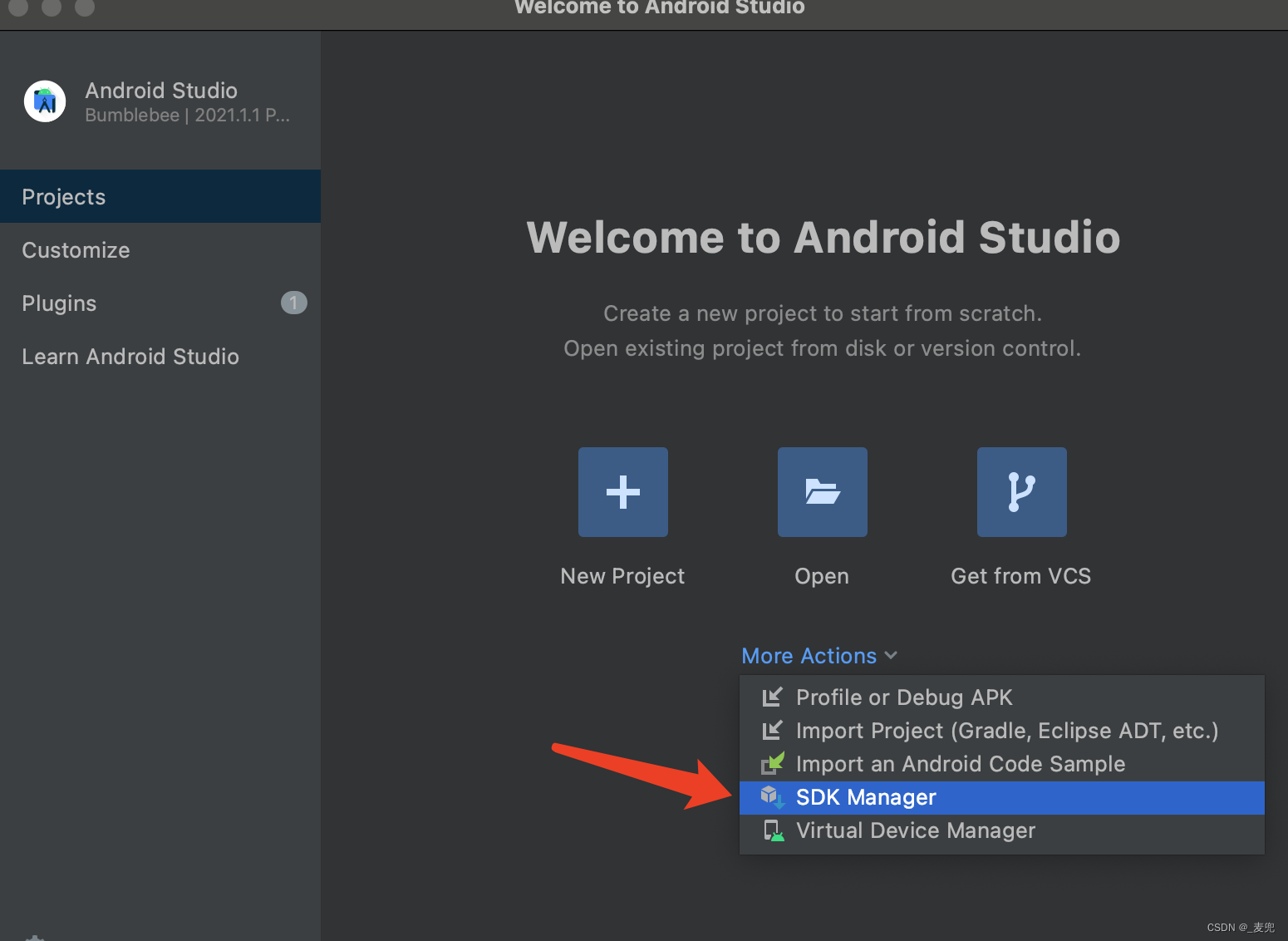Select SDK Manager from the menu
1288x941 pixels.
pyautogui.click(x=1002, y=797)
